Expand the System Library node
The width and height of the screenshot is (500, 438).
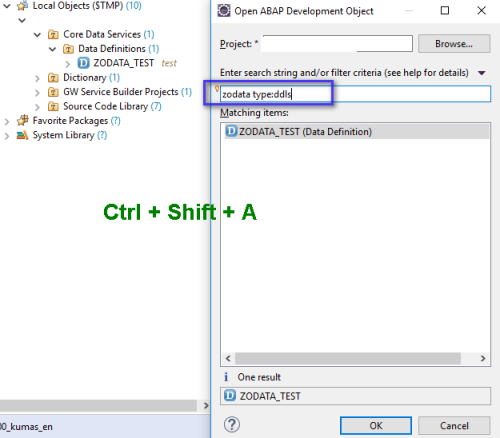click(7, 136)
